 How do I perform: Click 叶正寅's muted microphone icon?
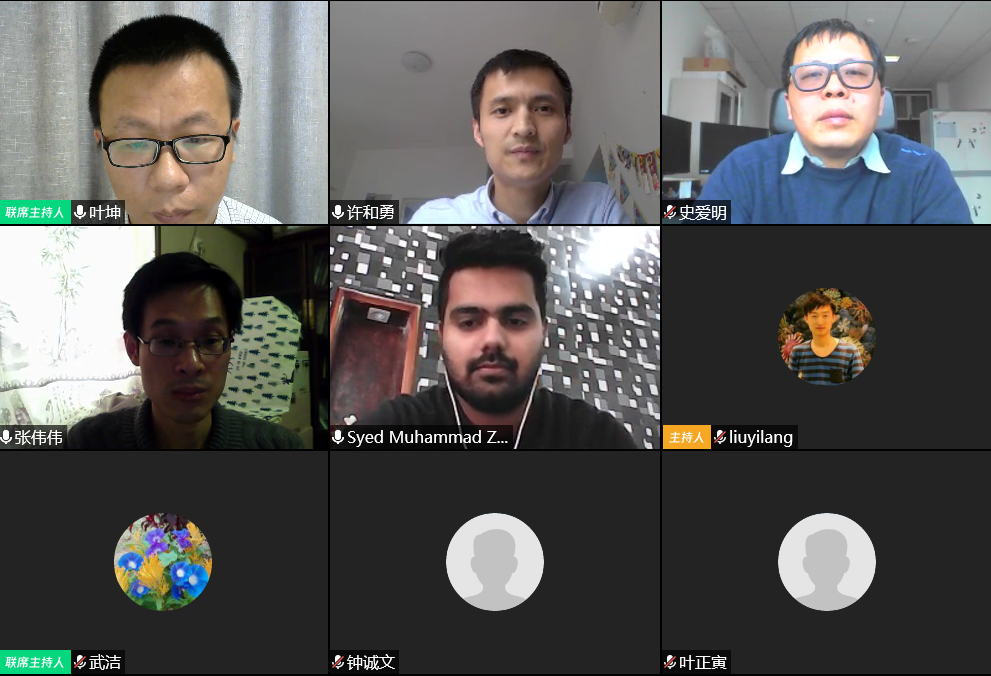click(671, 662)
